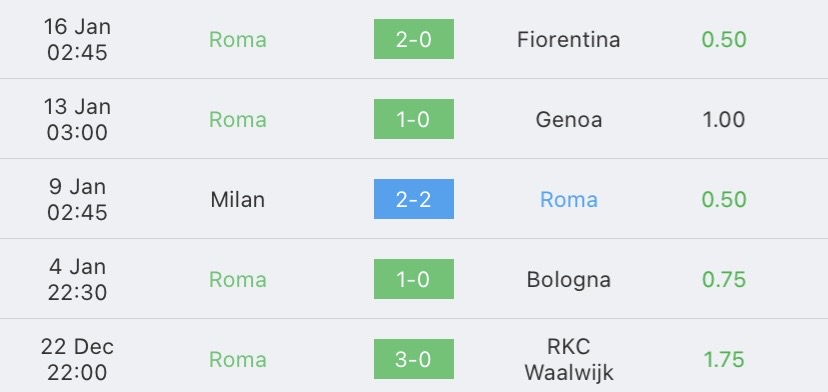Select Roma in the 4 Jan row
Screen dimensions: 828x392
point(238,279)
